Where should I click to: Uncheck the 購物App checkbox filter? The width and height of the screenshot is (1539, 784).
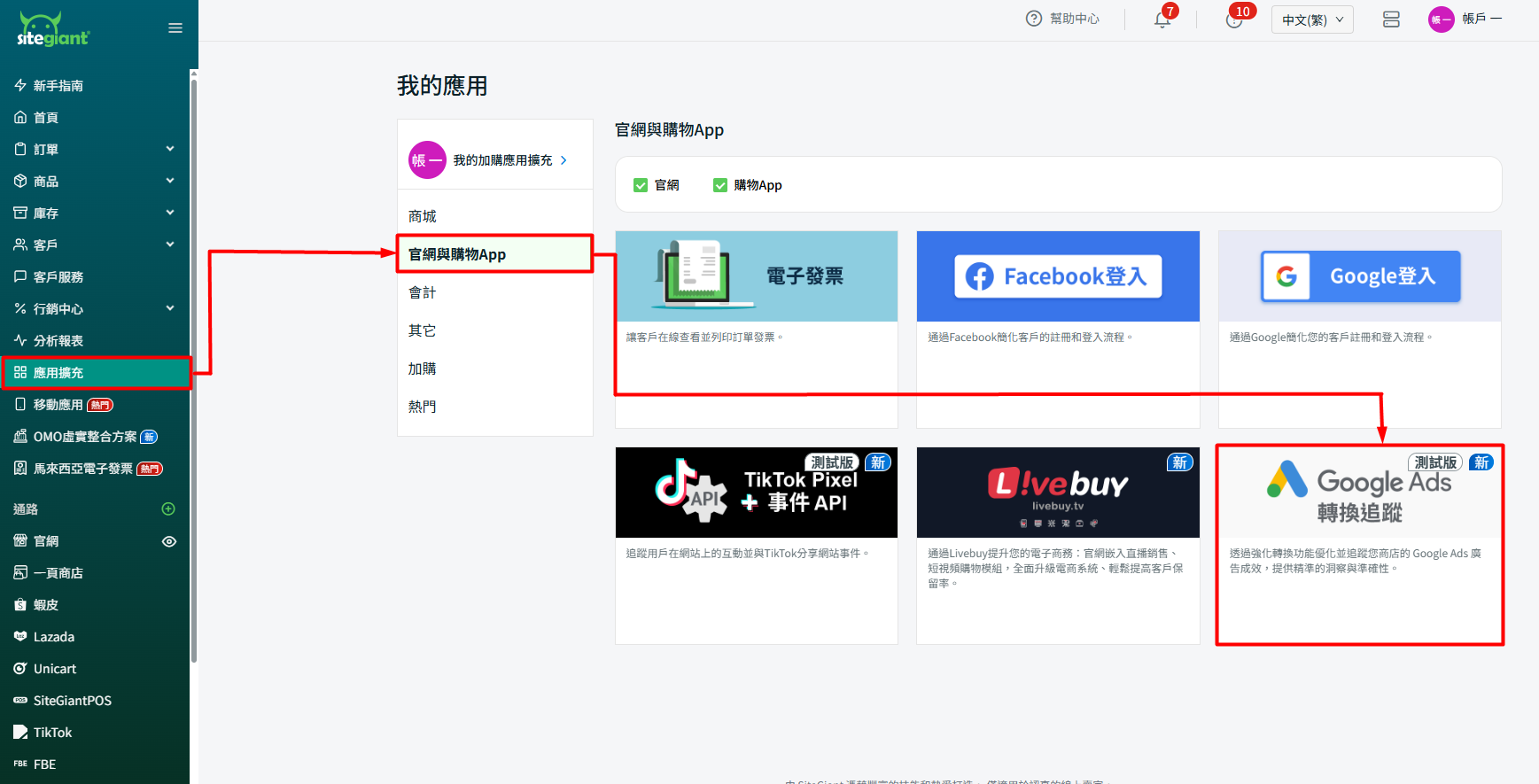tap(720, 185)
